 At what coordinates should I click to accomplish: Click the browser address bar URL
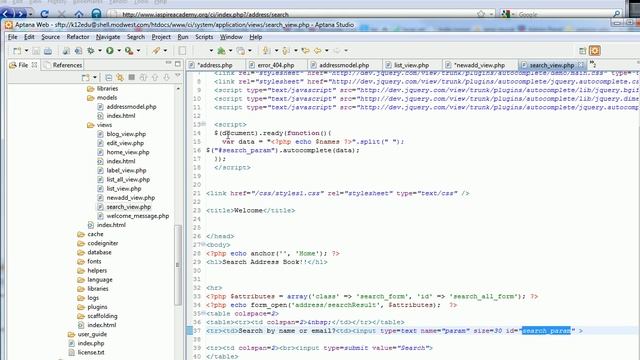coord(205,14)
